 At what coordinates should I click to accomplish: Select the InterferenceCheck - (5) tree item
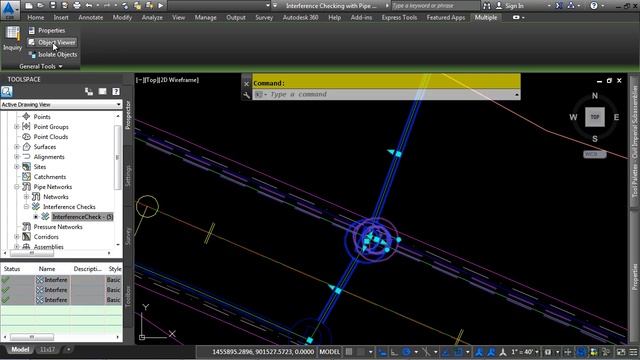click(82, 217)
